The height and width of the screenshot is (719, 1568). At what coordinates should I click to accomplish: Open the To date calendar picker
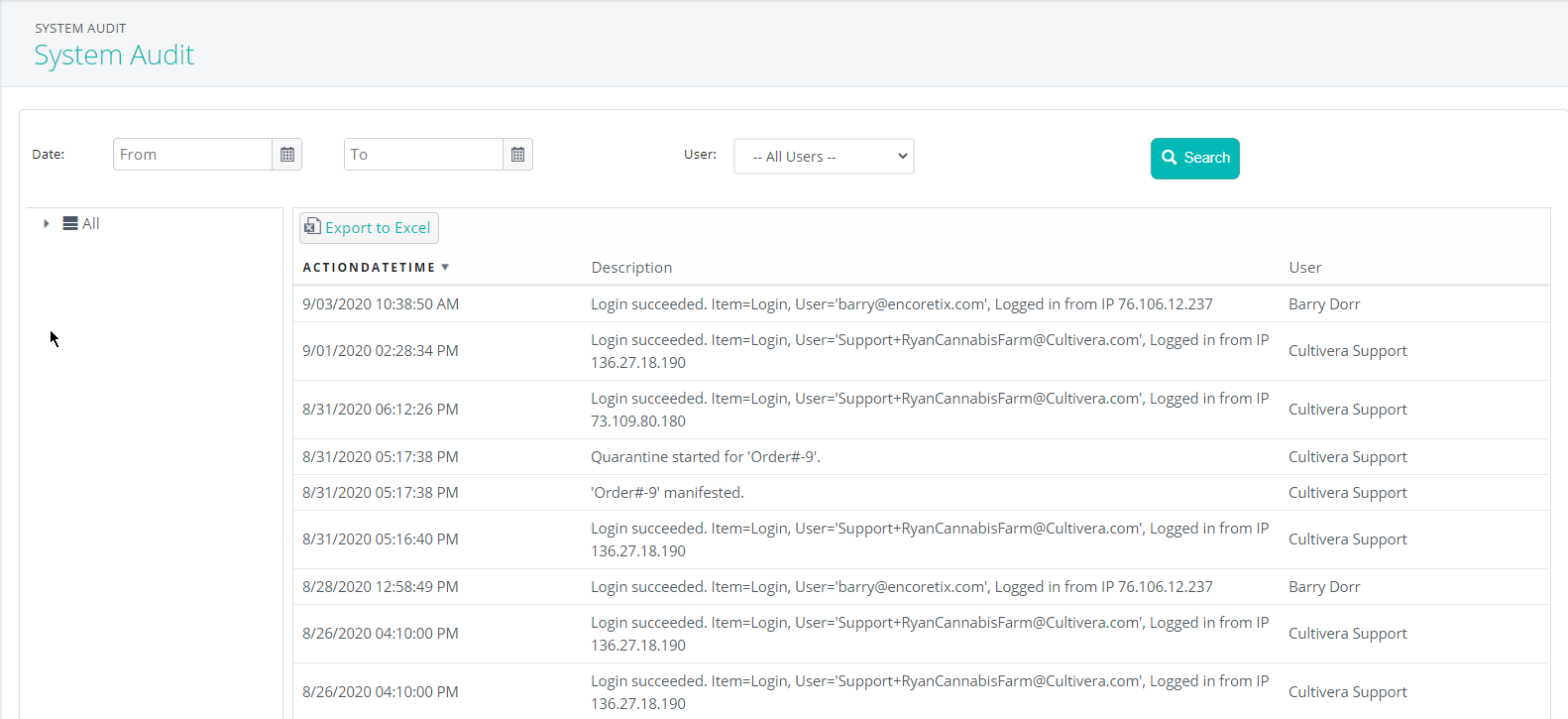click(x=517, y=155)
